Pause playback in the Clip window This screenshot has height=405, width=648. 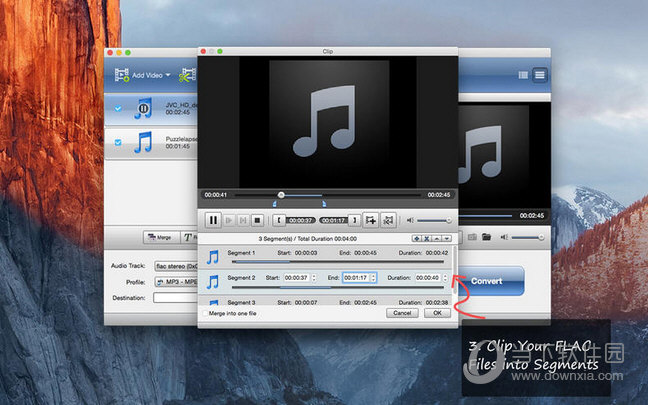pyautogui.click(x=213, y=220)
